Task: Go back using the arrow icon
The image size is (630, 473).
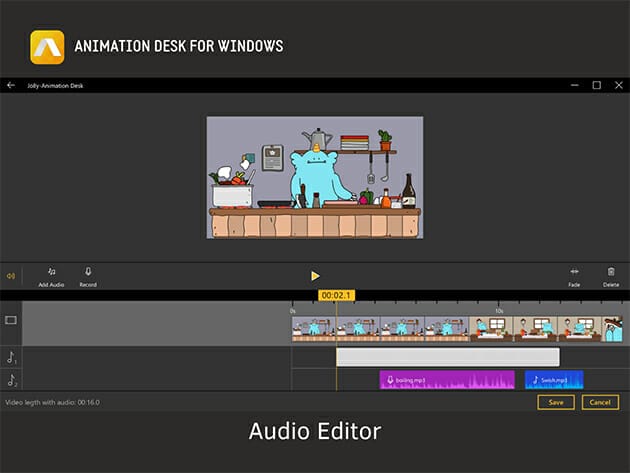Action: tap(11, 86)
